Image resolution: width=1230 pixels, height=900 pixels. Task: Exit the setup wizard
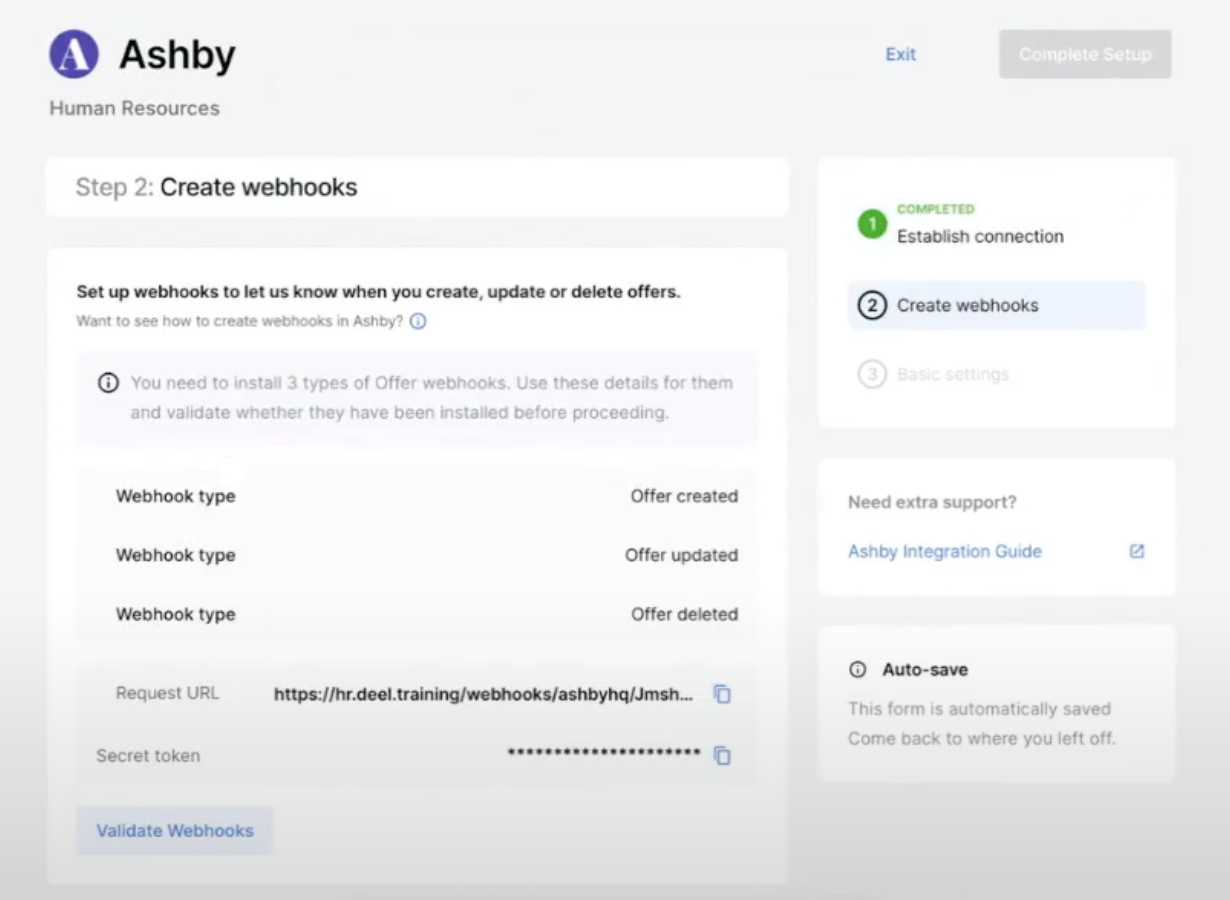[x=901, y=54]
